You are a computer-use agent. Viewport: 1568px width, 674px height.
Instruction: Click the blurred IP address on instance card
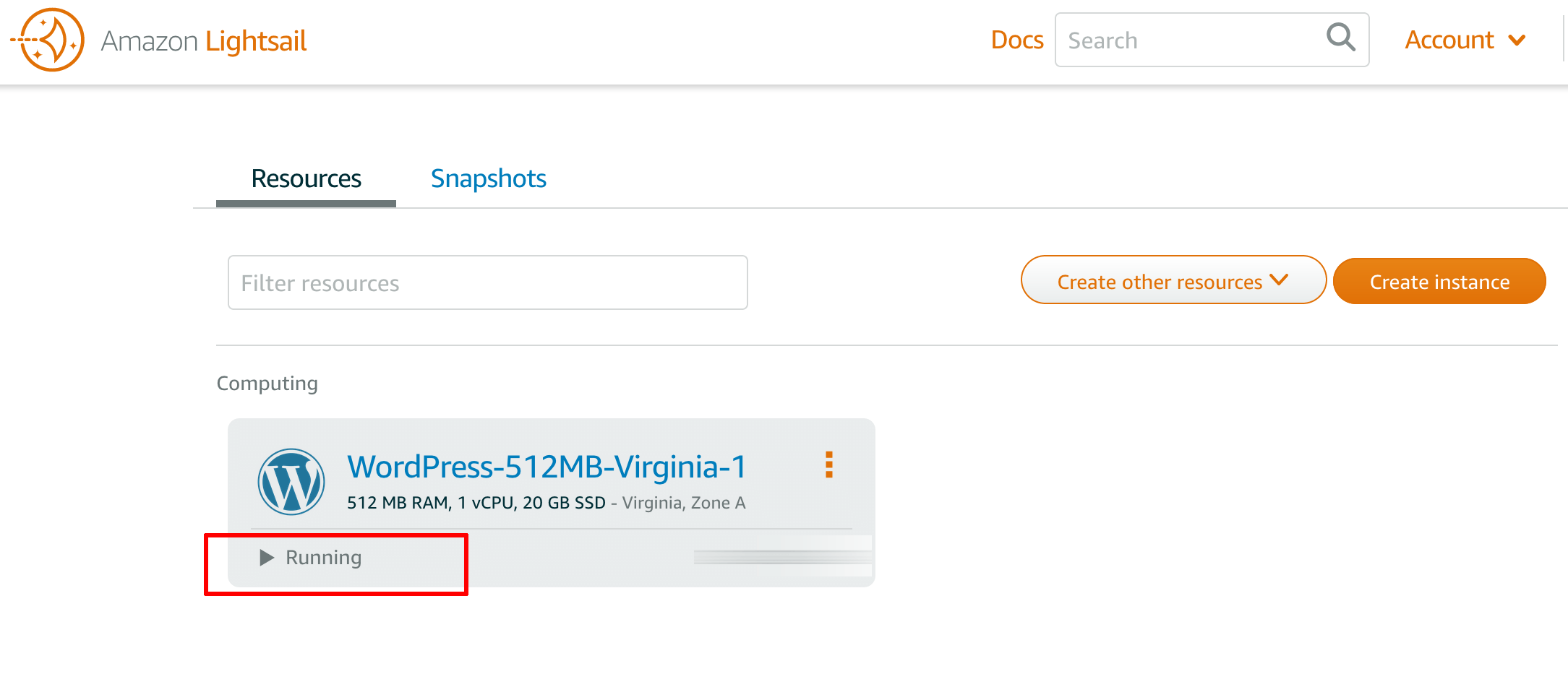click(x=782, y=557)
